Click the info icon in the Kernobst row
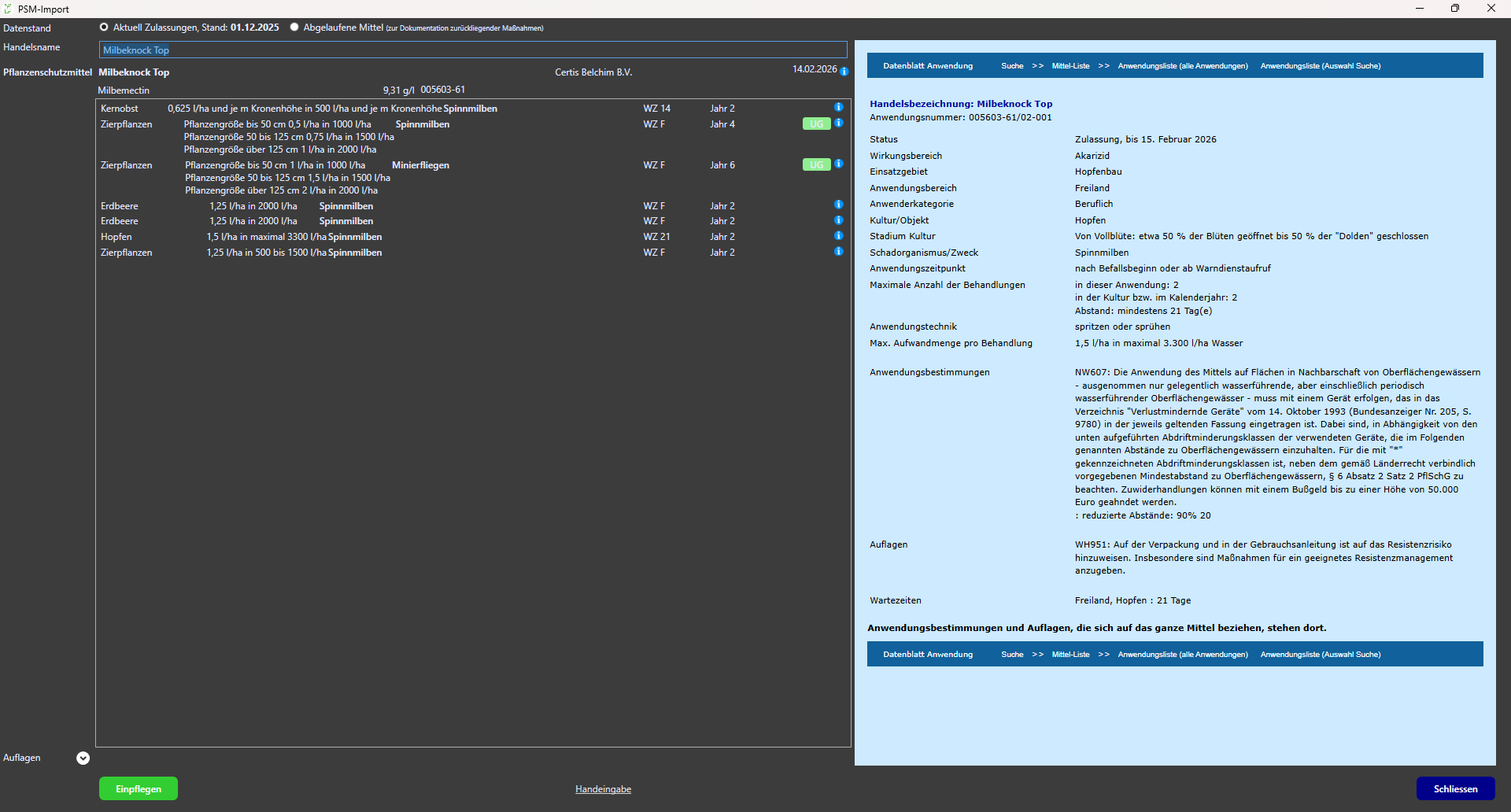1511x812 pixels. [838, 107]
